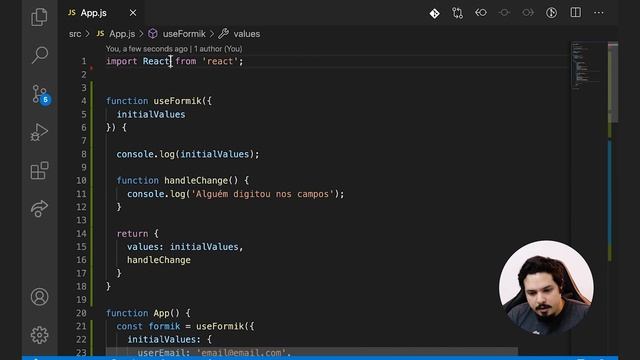Click 'handleChange' in line 10 declaration
Image resolution: width=640 pixels, height=360 pixels.
point(196,180)
